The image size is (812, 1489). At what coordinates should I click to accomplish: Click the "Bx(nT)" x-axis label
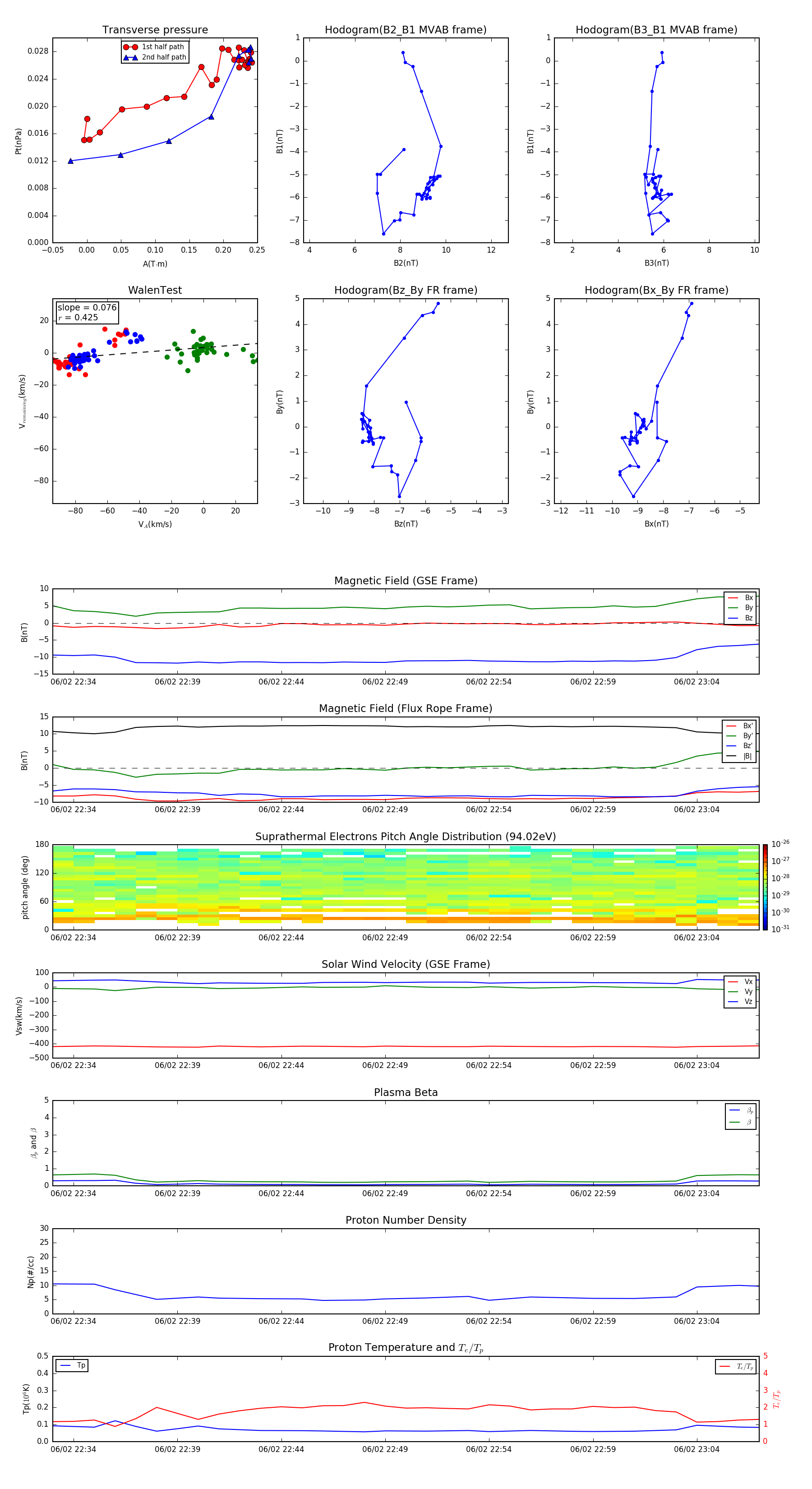[x=656, y=524]
